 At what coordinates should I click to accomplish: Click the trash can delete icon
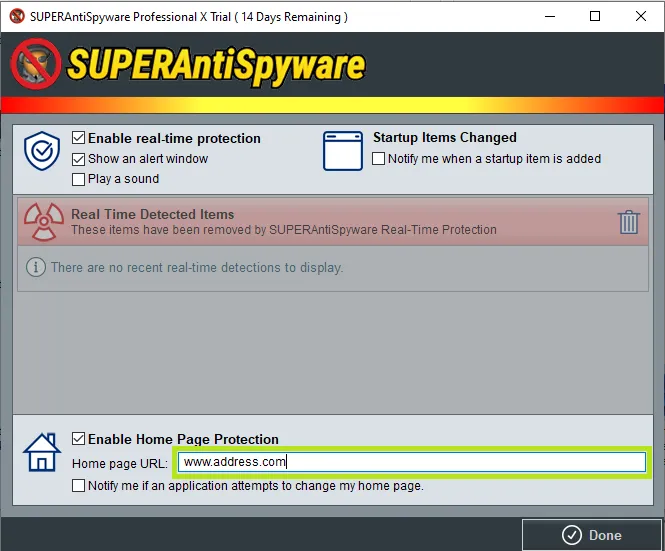click(628, 221)
